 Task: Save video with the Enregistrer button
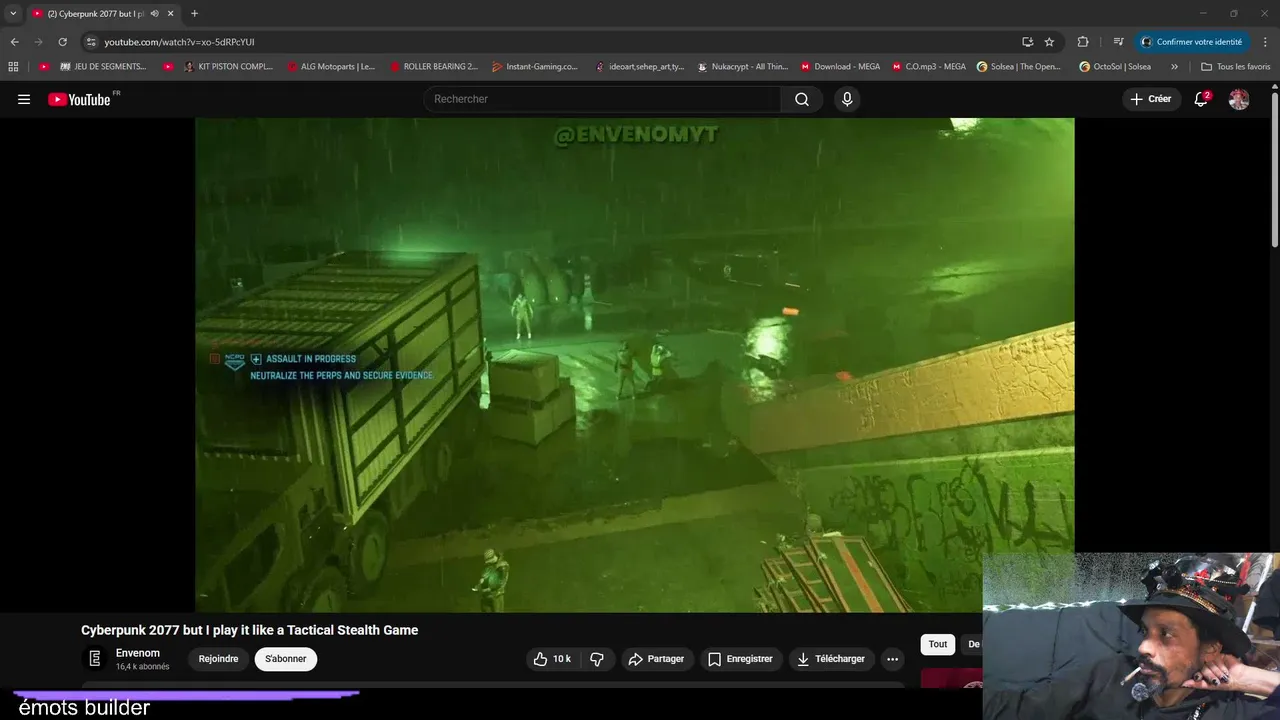pyautogui.click(x=740, y=659)
